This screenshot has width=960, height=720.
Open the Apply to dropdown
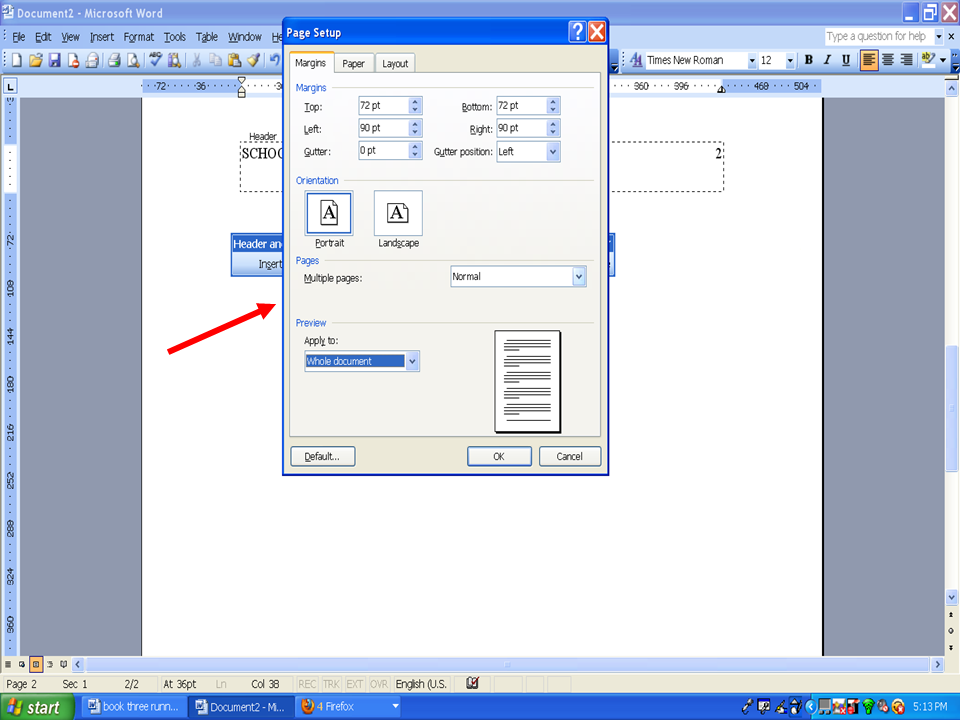[x=413, y=361]
